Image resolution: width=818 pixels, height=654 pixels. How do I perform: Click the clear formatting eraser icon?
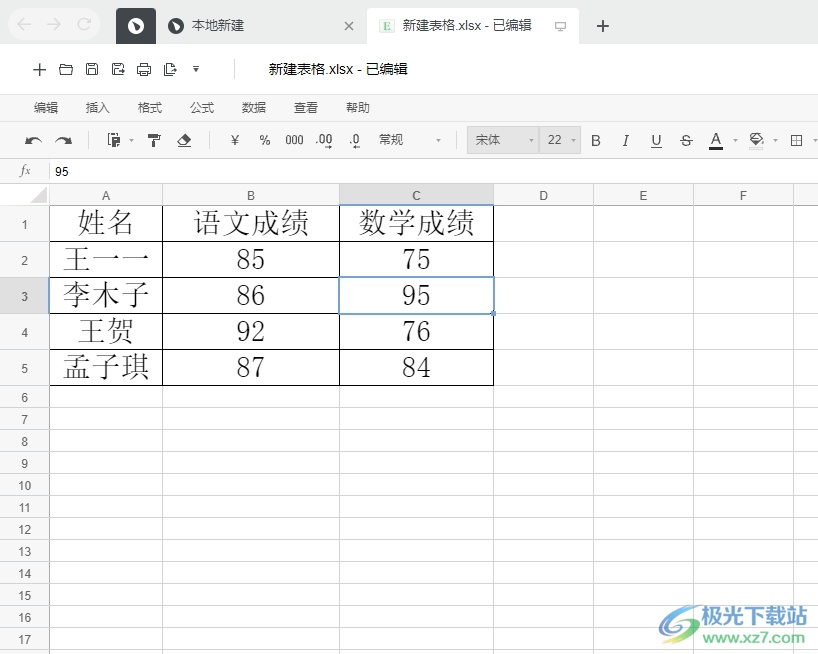184,140
